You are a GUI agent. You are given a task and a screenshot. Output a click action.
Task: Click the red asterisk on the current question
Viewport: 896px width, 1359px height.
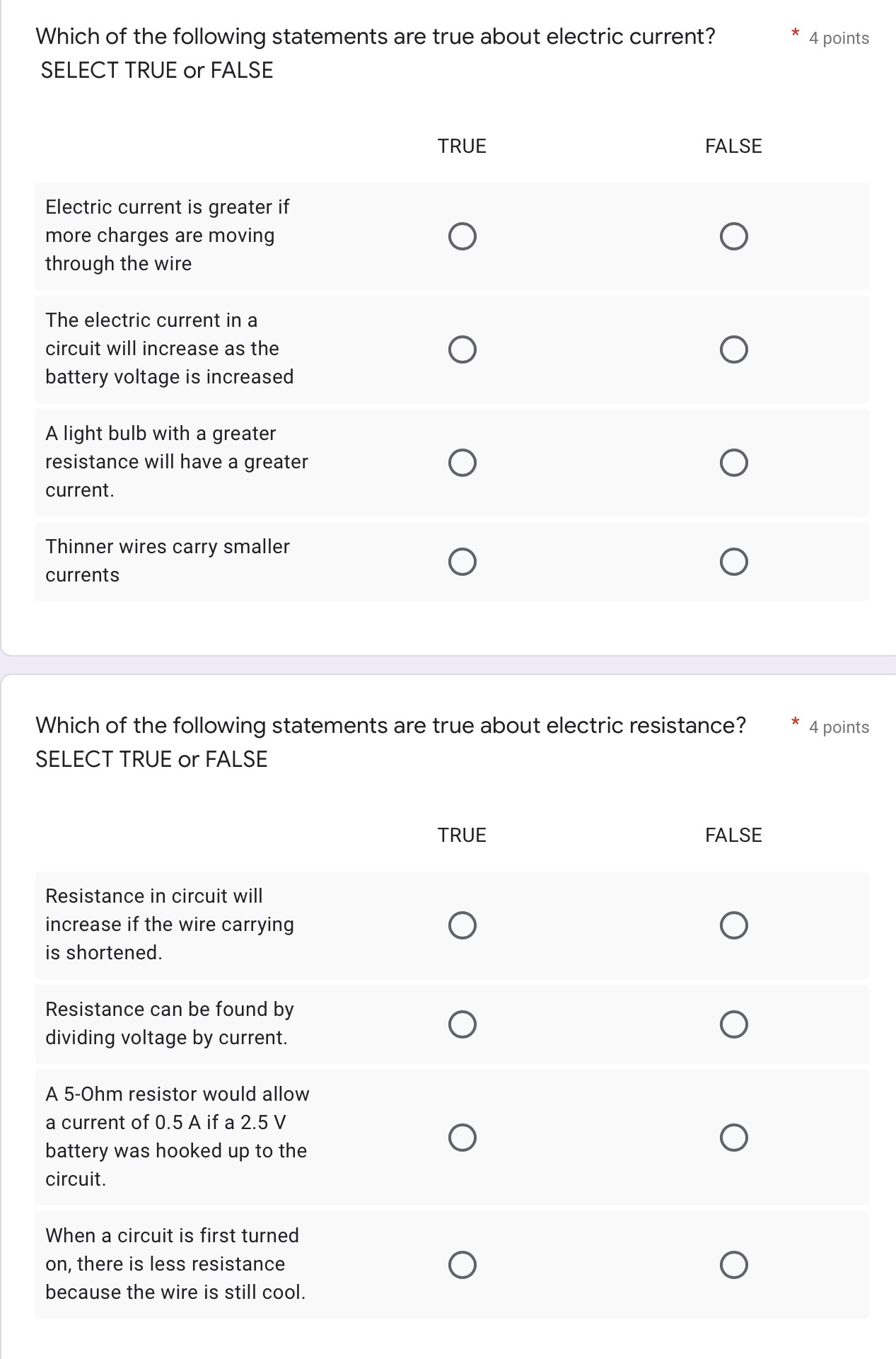[x=794, y=34]
